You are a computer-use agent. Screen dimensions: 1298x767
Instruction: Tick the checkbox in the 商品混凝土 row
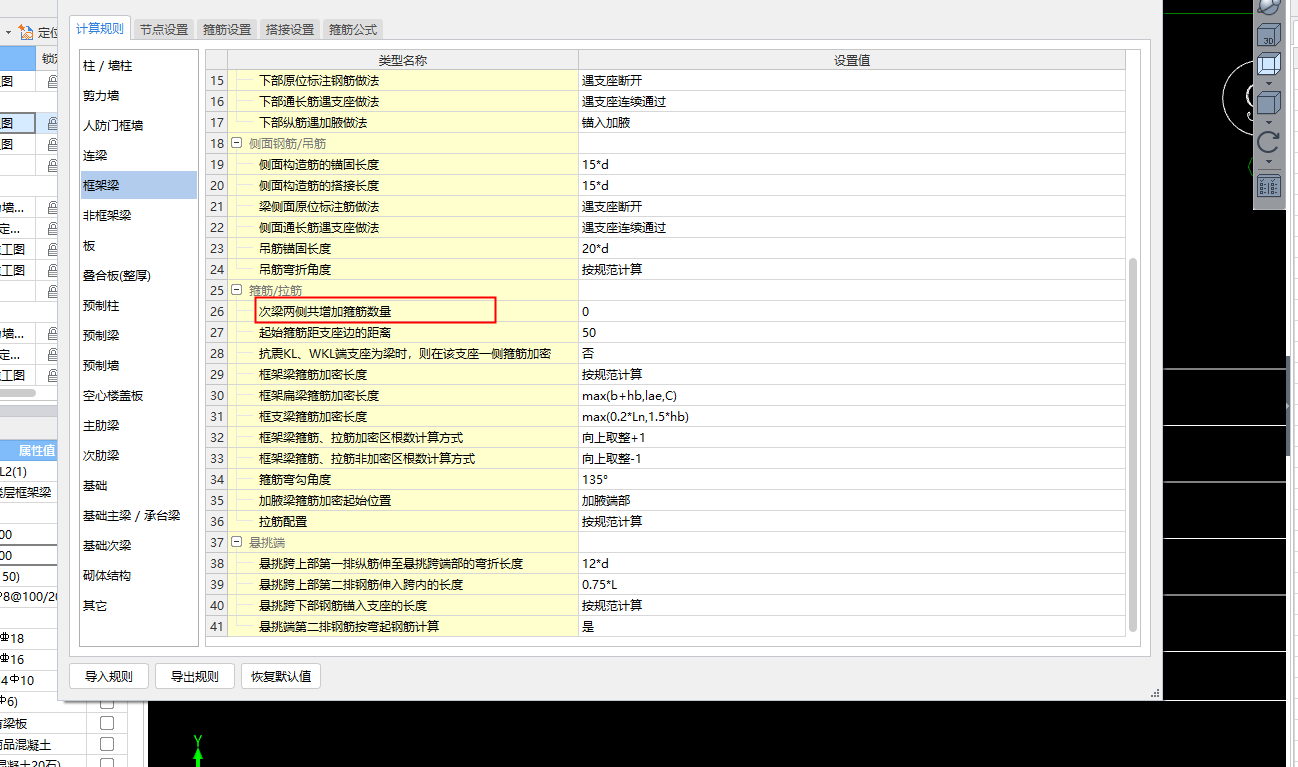(x=107, y=745)
